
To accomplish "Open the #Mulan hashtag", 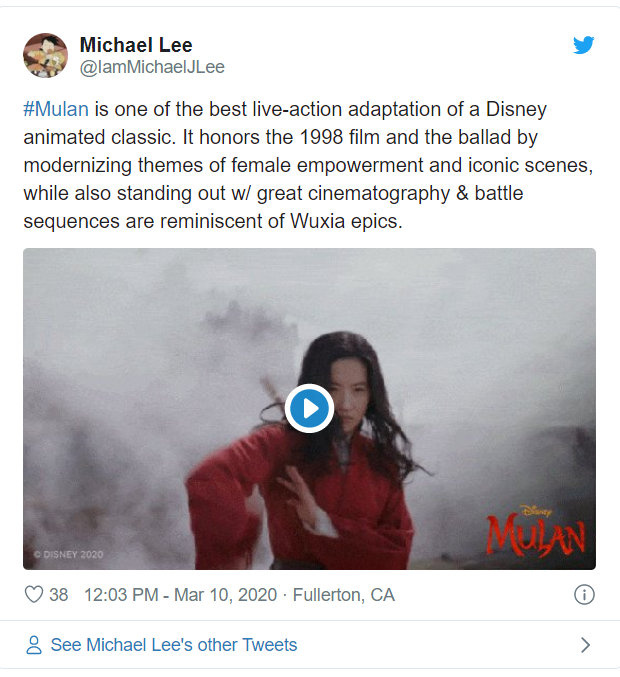I will [56, 109].
